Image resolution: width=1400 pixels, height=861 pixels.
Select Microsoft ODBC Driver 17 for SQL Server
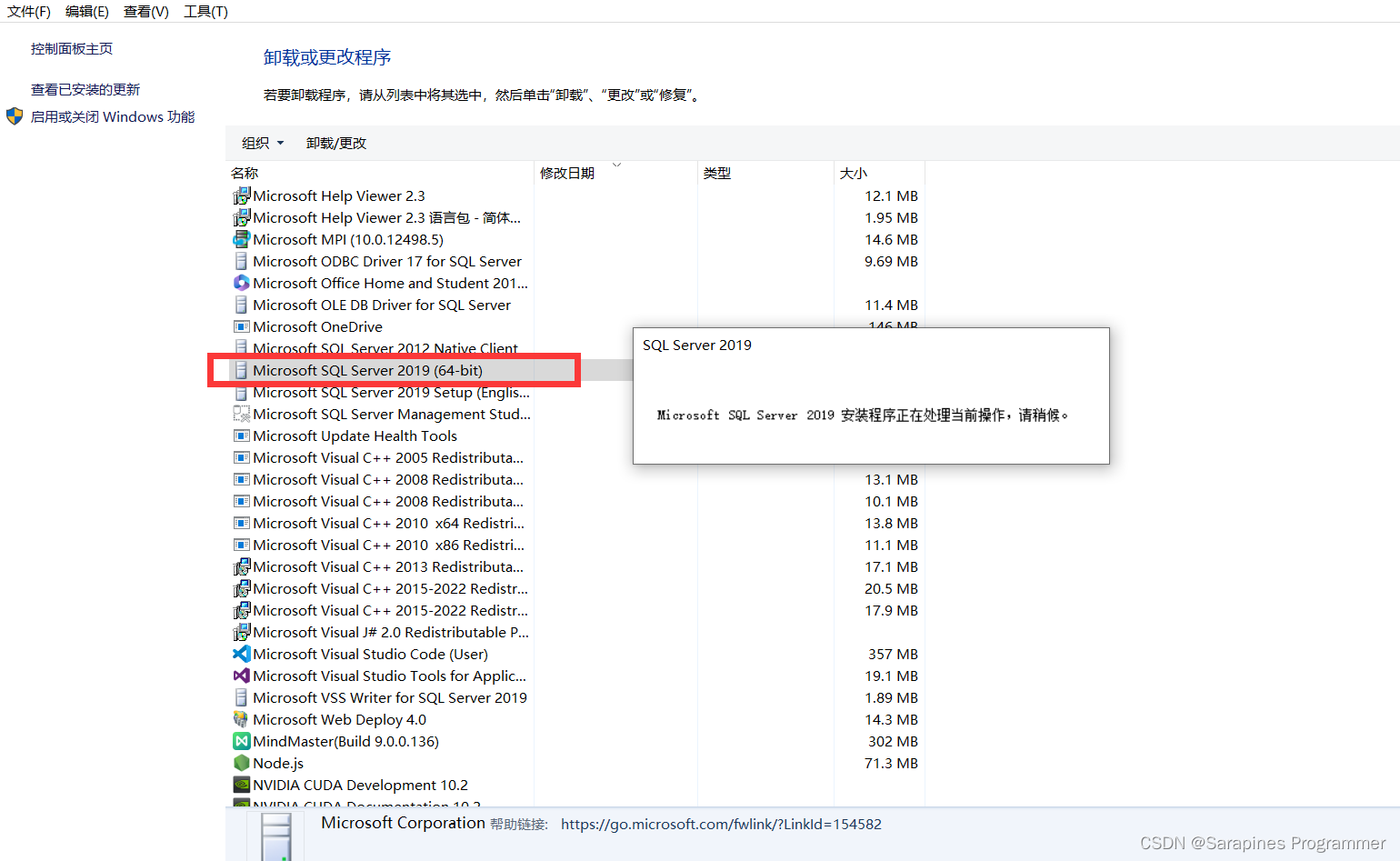pos(387,261)
